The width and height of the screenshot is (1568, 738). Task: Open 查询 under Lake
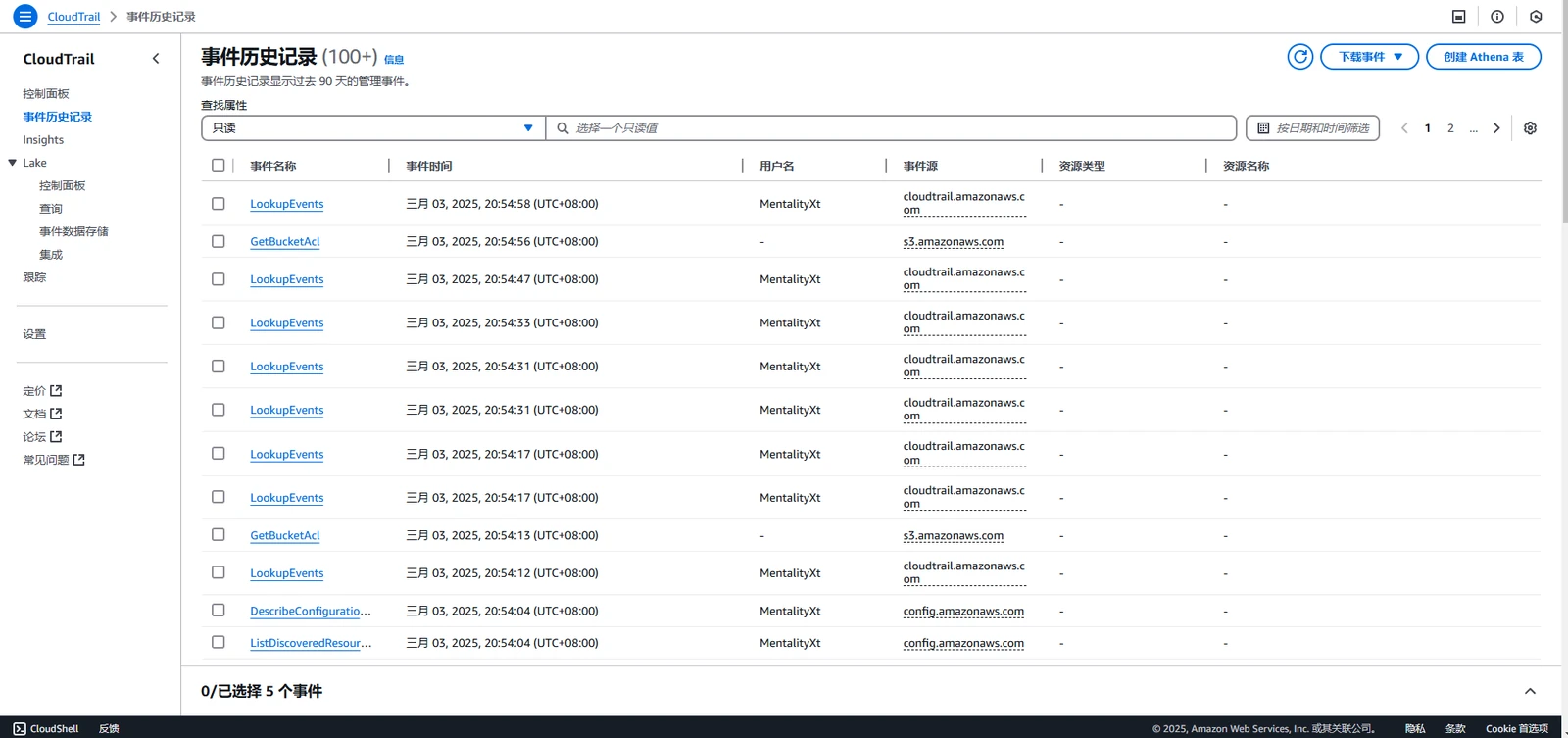click(x=51, y=209)
